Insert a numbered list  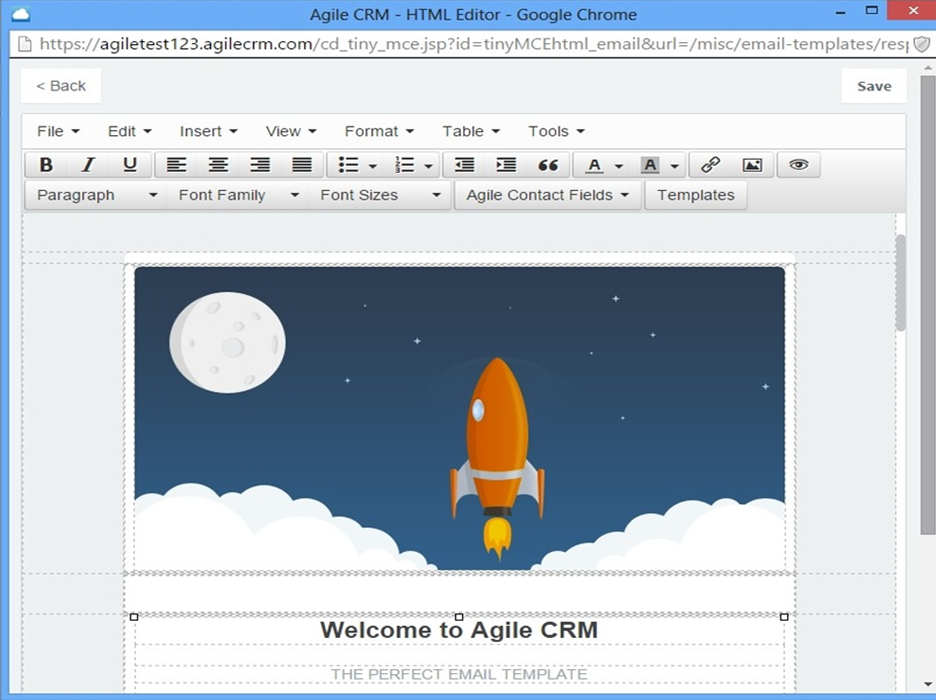point(405,165)
